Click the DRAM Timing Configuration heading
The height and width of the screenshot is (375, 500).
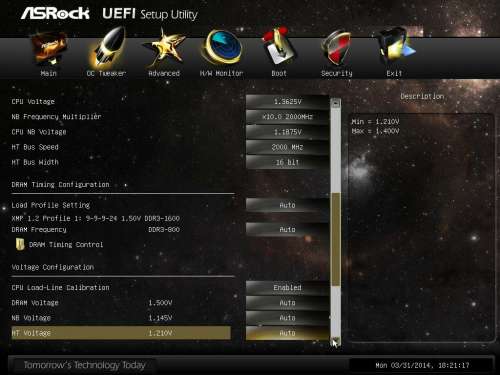click(60, 185)
